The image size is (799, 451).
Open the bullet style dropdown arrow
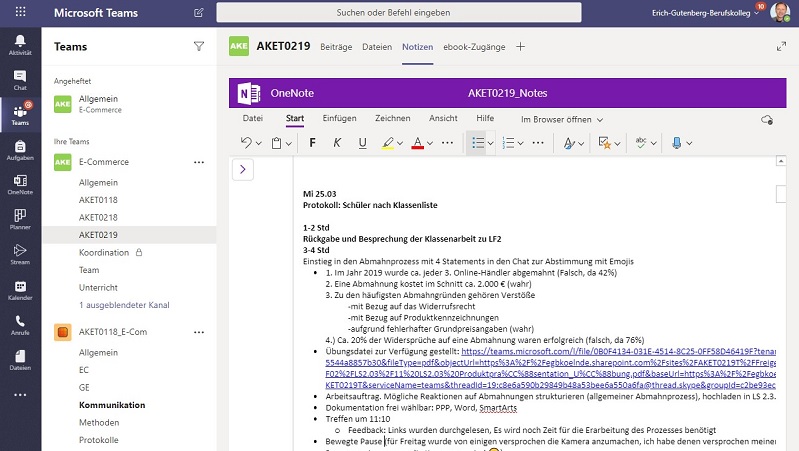point(490,144)
